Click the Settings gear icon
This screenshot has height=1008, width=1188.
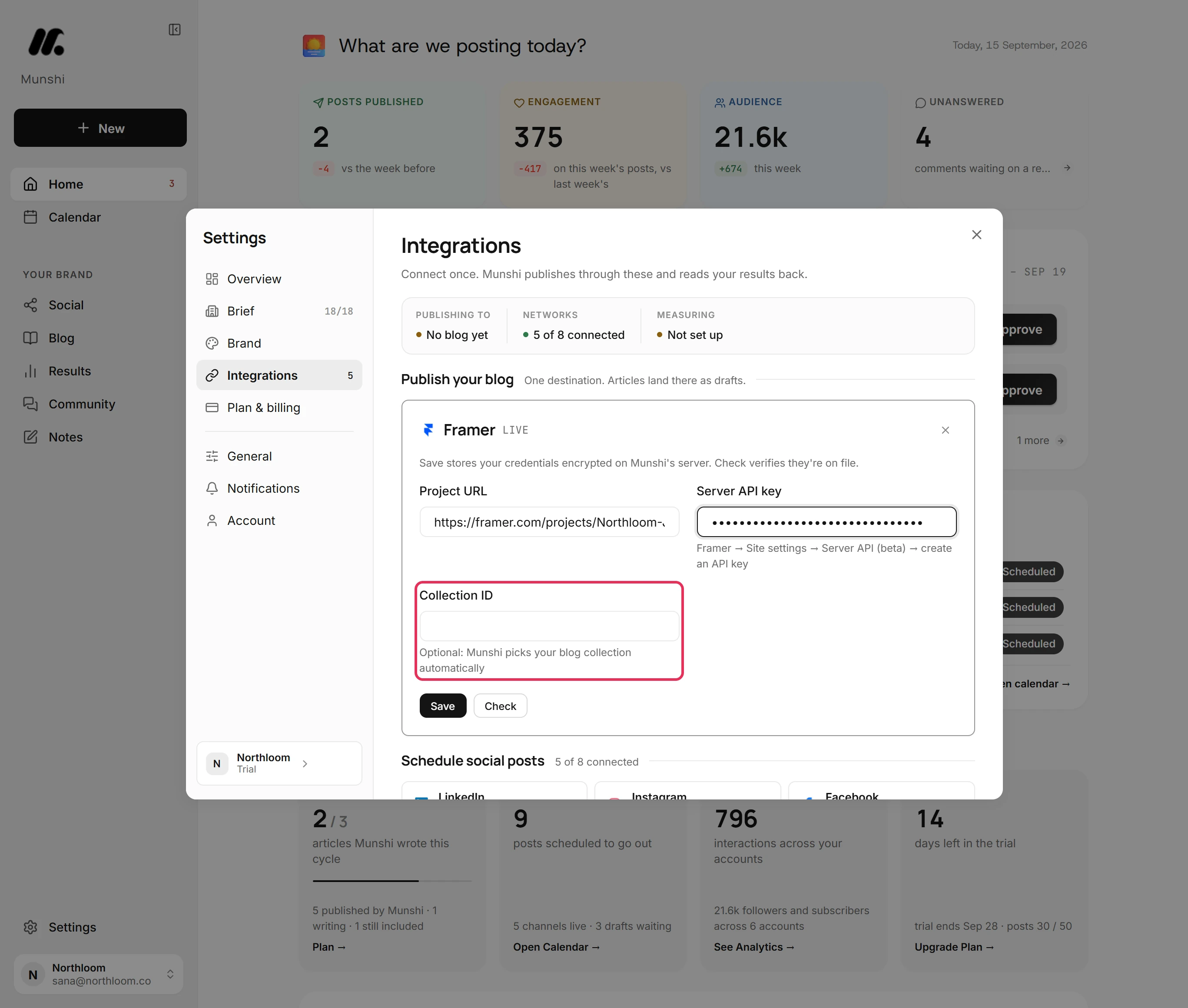pyautogui.click(x=30, y=927)
